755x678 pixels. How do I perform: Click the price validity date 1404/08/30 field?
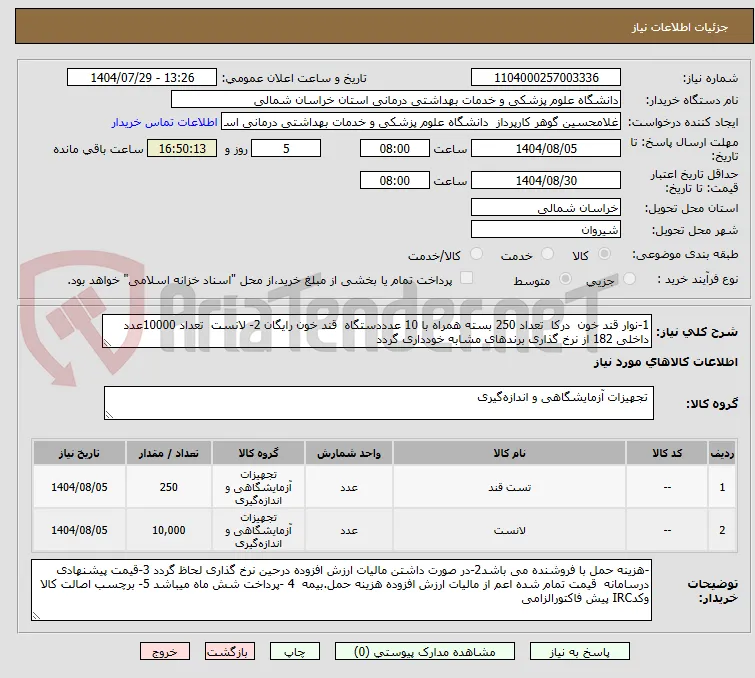[546, 181]
